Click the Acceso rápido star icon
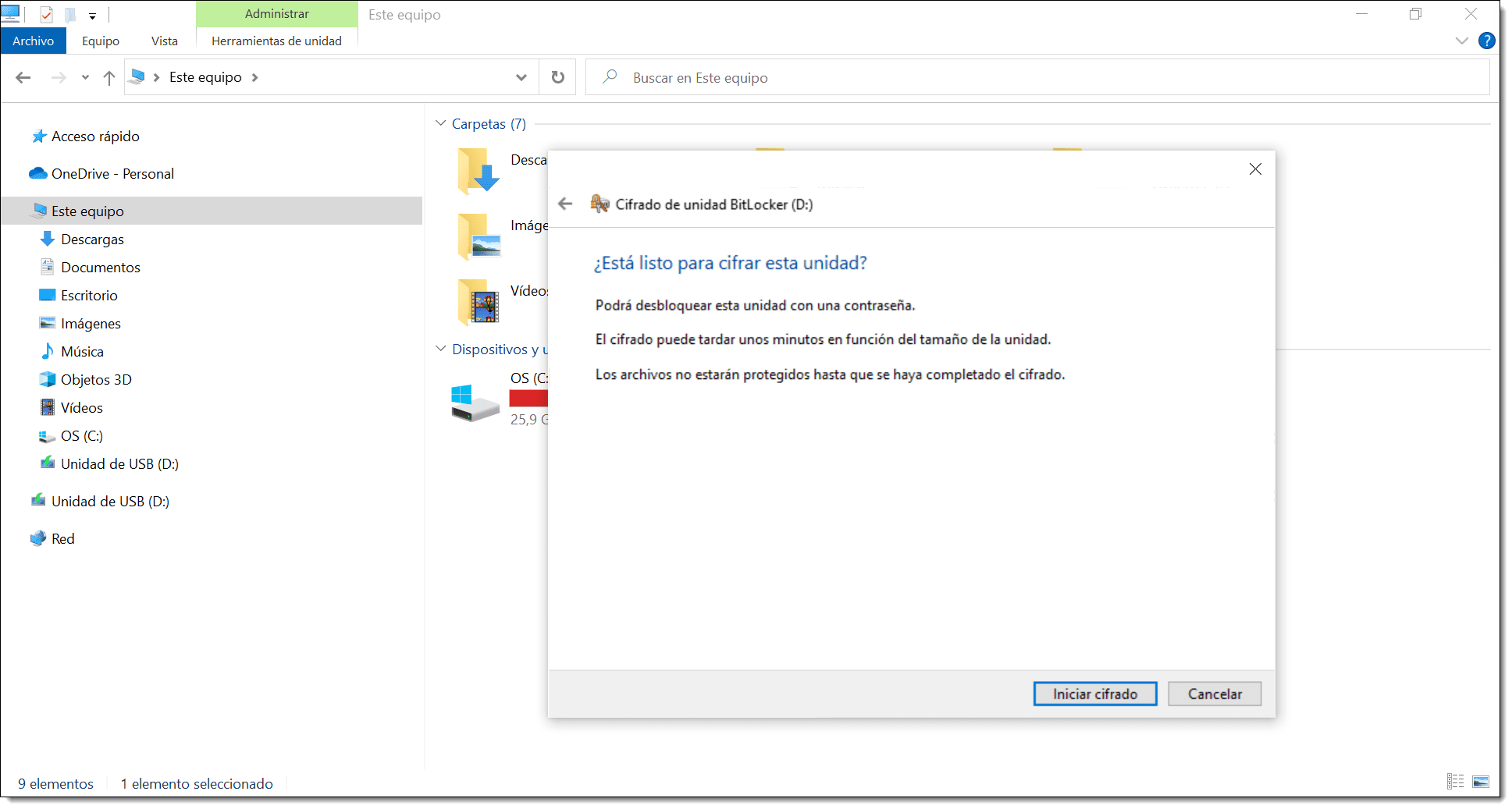1512x809 pixels. click(38, 137)
